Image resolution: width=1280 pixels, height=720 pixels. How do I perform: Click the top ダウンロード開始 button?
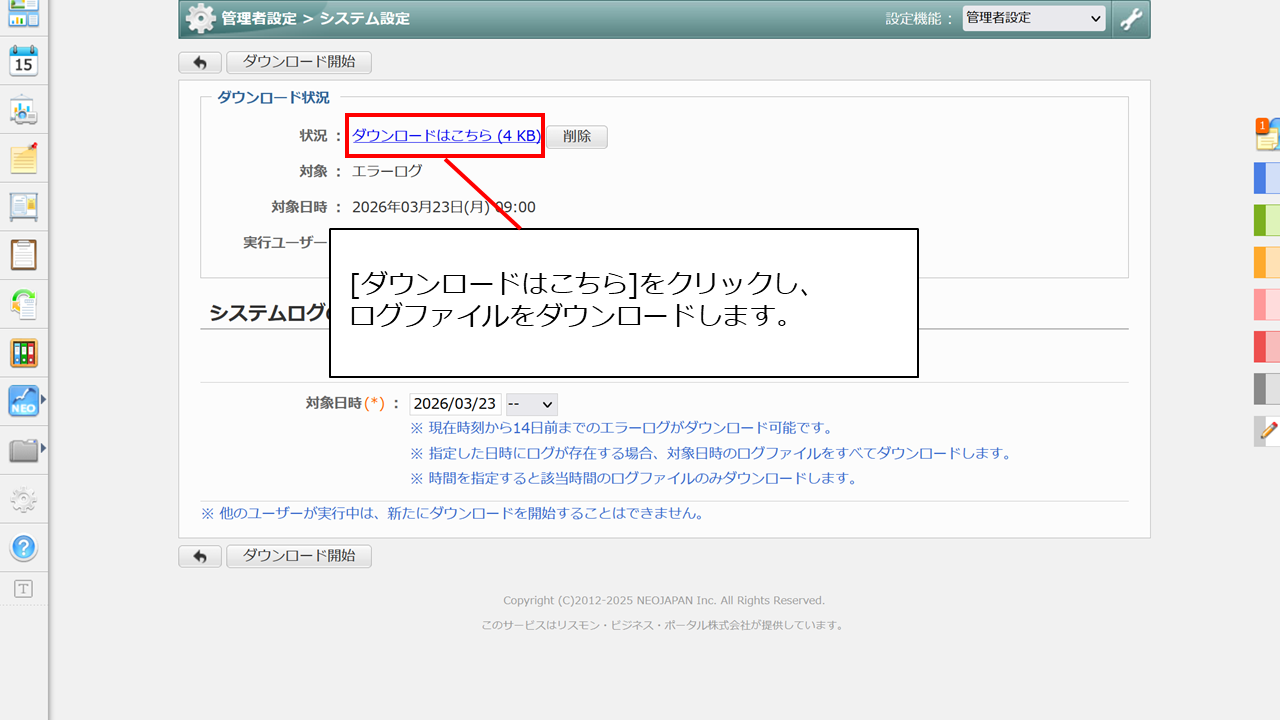coord(299,62)
